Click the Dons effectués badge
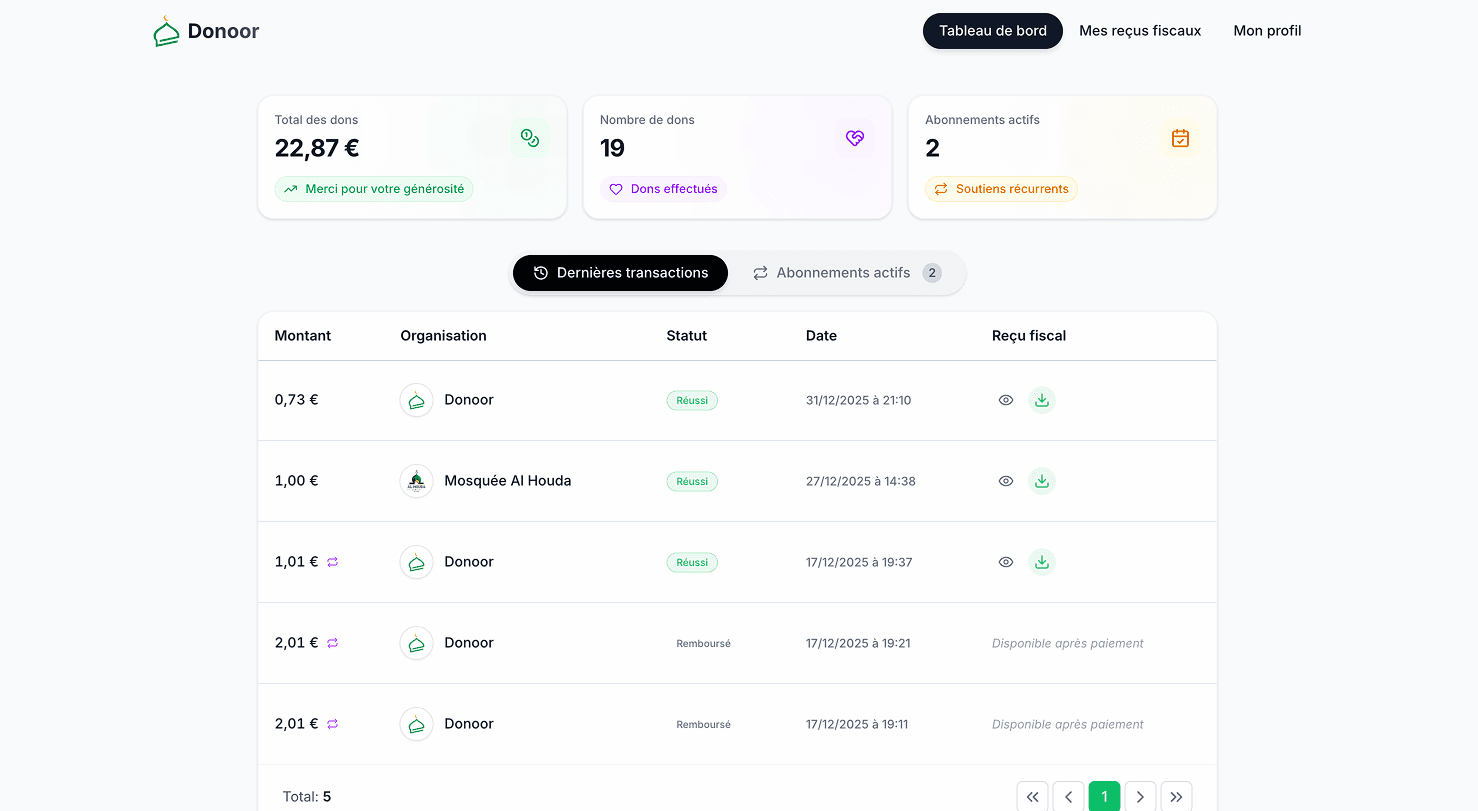 (663, 189)
